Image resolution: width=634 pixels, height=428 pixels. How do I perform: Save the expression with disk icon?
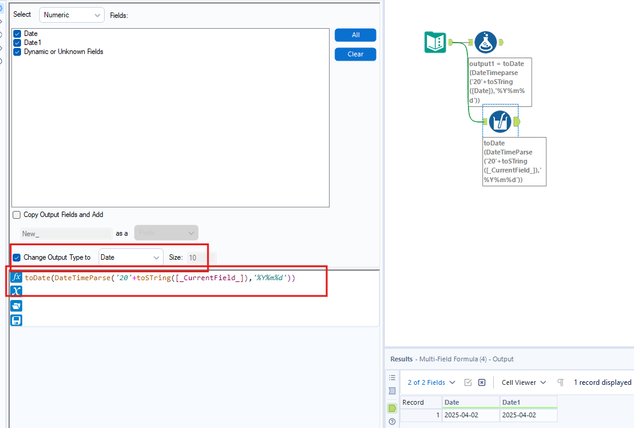click(x=16, y=320)
